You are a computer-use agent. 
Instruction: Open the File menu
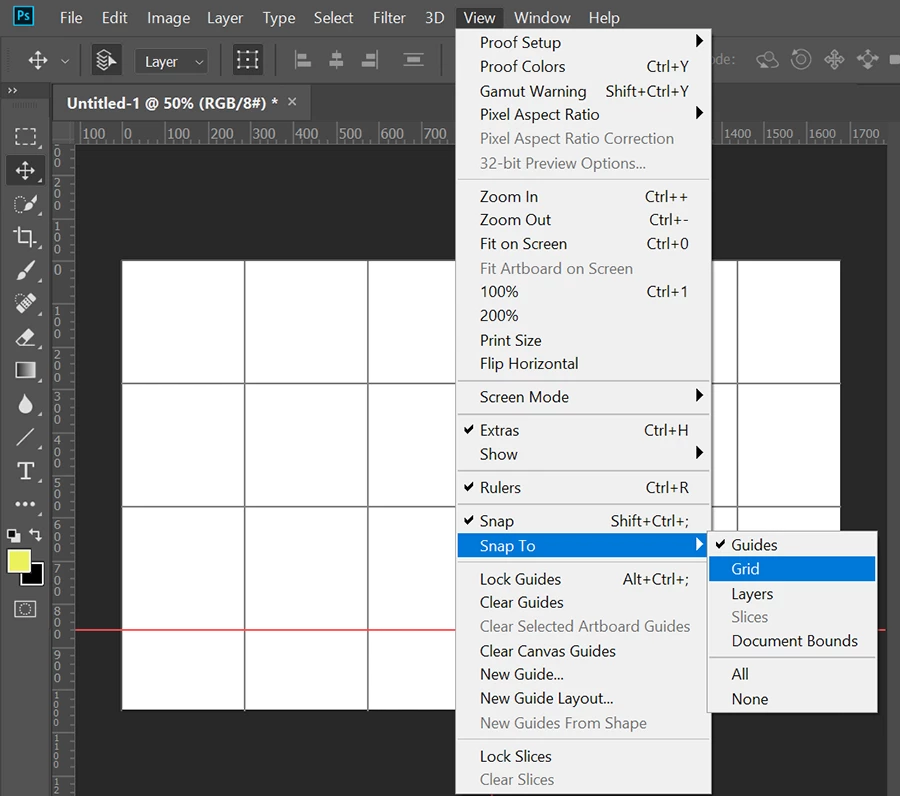[x=71, y=18]
